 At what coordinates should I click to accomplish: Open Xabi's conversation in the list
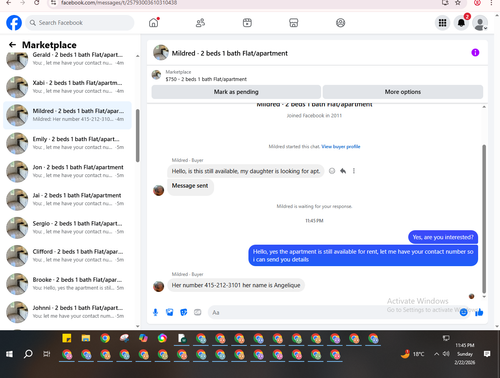tap(67, 87)
